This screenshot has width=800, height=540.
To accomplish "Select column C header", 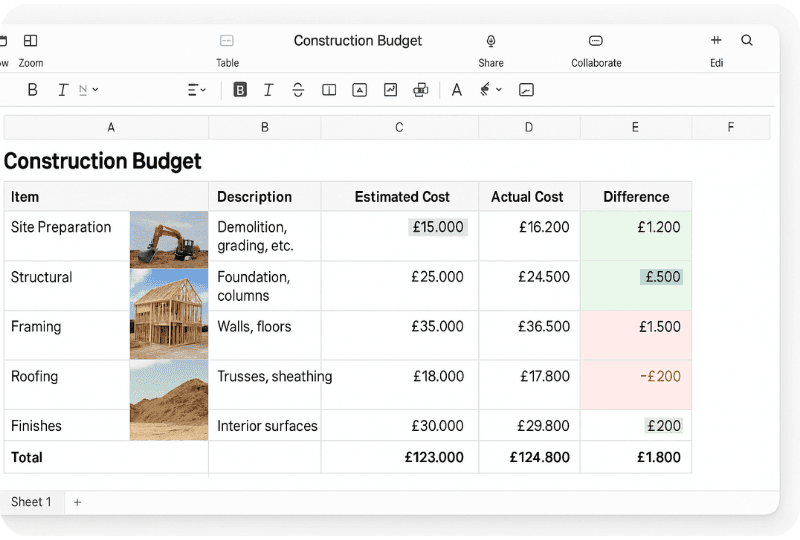I will tap(399, 127).
